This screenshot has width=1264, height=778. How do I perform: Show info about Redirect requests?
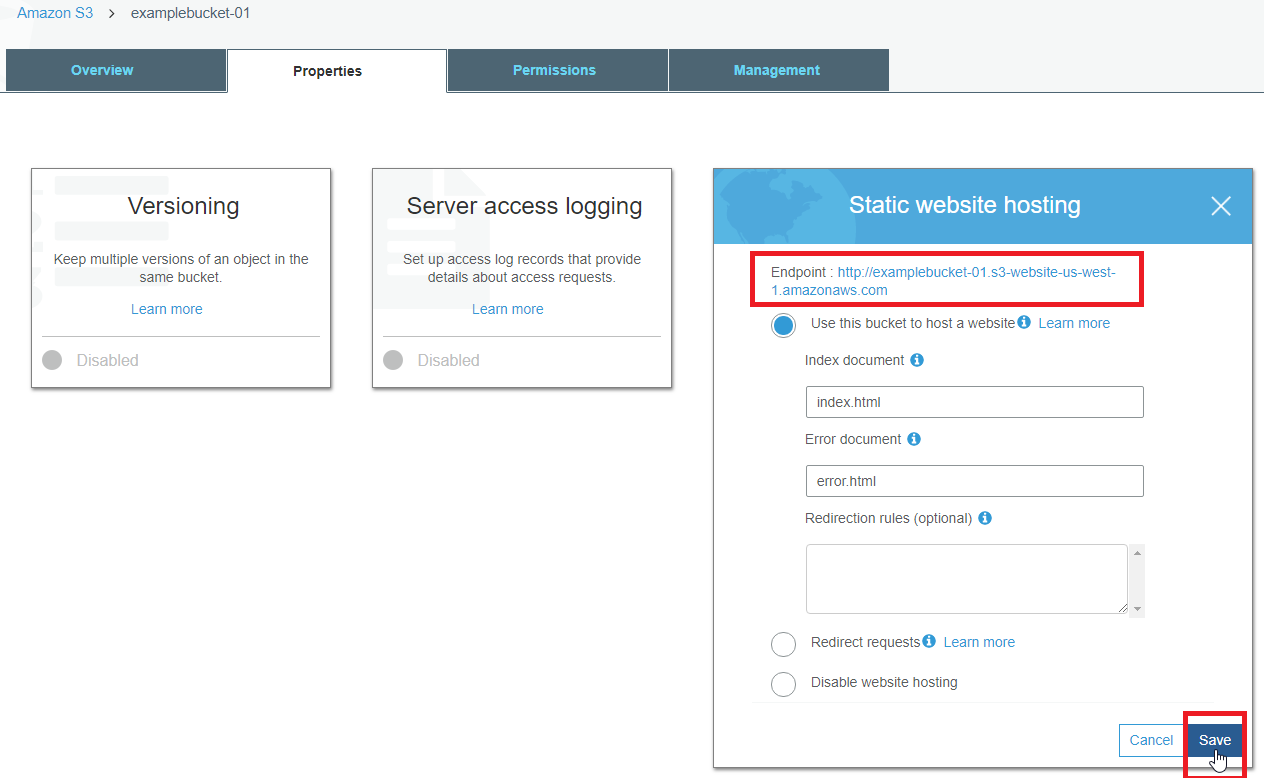click(x=929, y=641)
